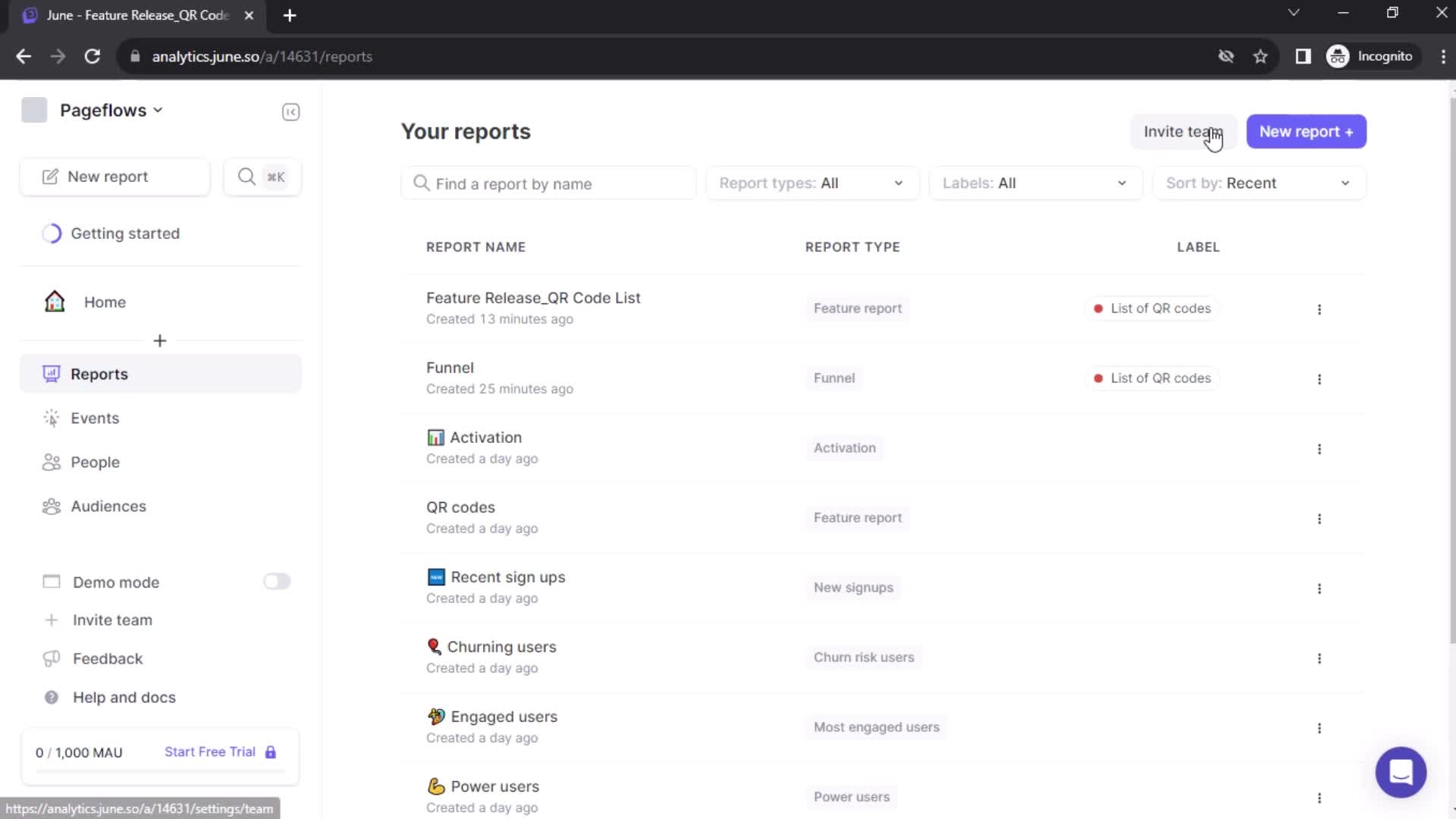
Task: Collapse the sidebar with the arrow icon
Action: pos(290,112)
